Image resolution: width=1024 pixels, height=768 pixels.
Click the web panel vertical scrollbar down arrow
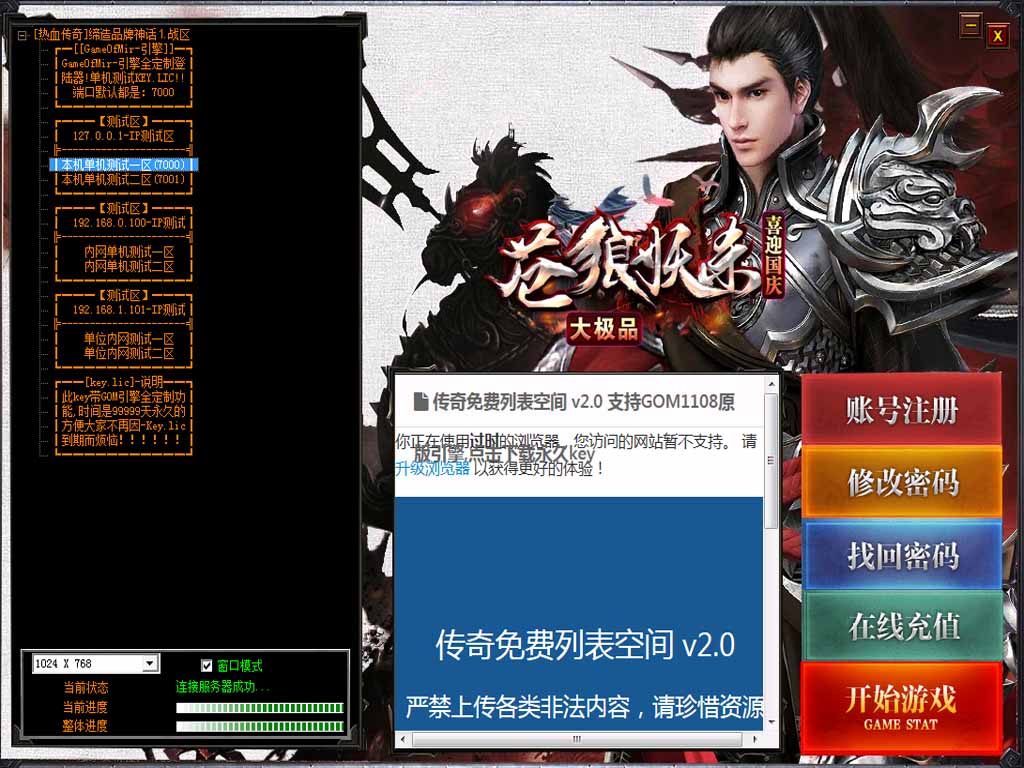coord(771,720)
